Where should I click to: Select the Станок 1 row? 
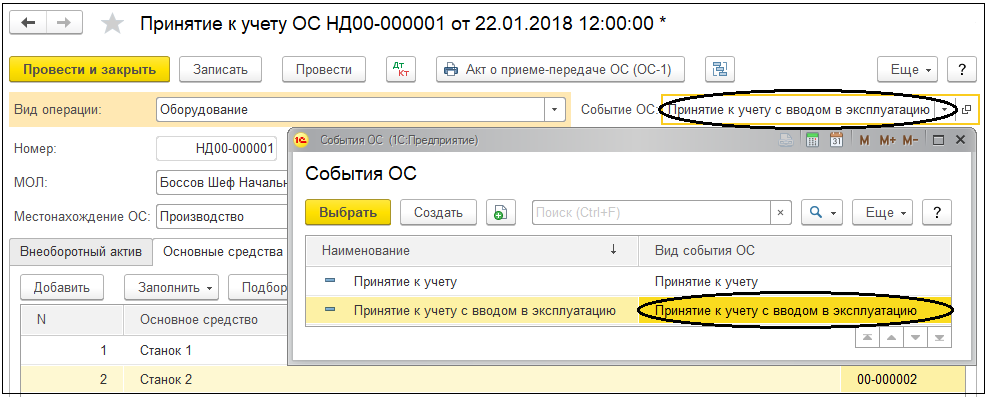tap(154, 350)
